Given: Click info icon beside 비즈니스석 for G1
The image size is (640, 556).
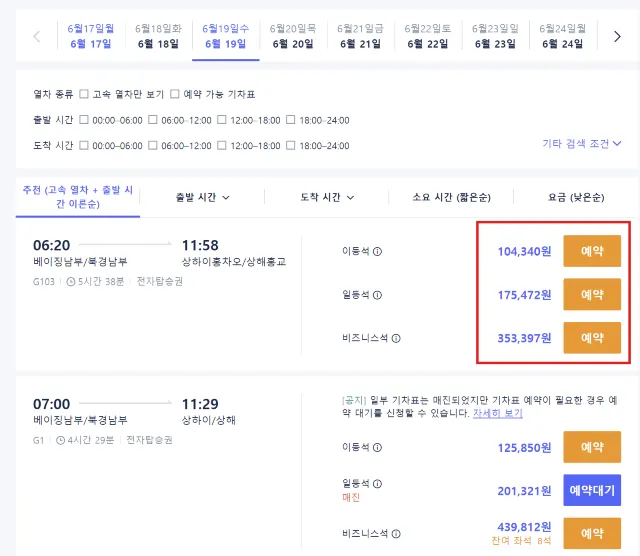Looking at the screenshot, I should (x=396, y=534).
